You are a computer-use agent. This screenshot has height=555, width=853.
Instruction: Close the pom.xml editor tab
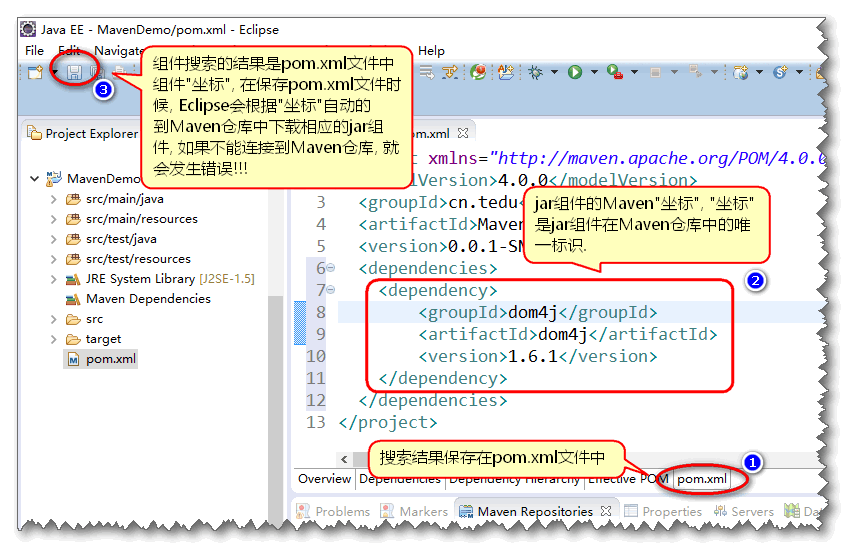pos(463,133)
